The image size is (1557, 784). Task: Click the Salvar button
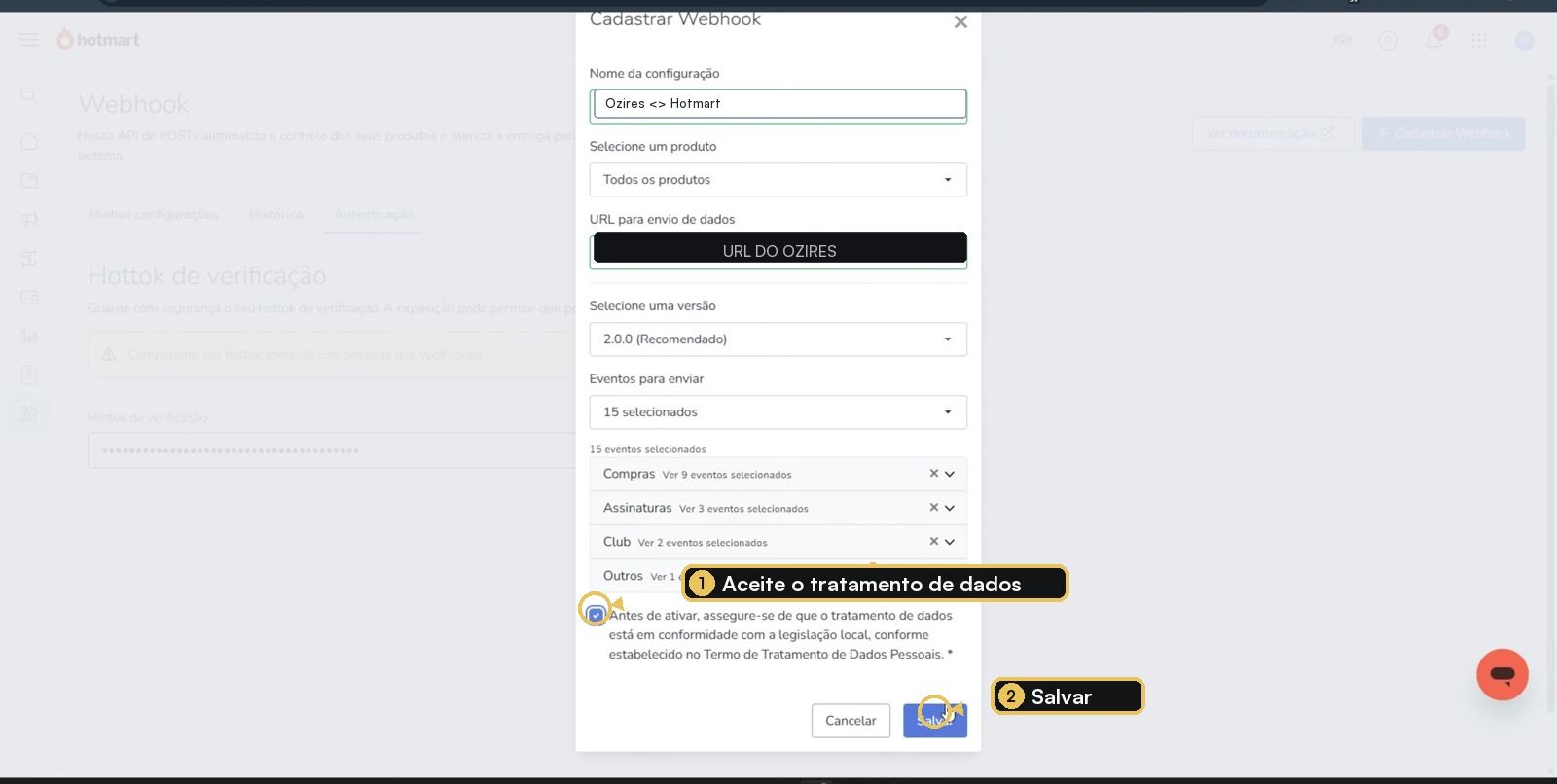[935, 721]
